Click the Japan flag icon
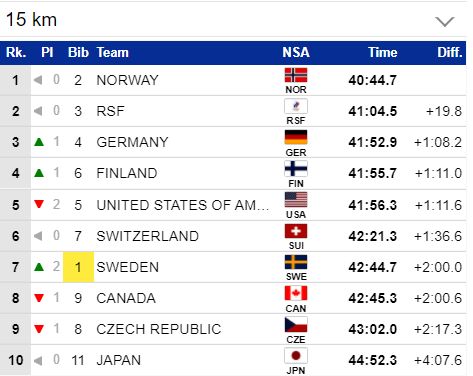This screenshot has height=376, width=473. tap(296, 356)
